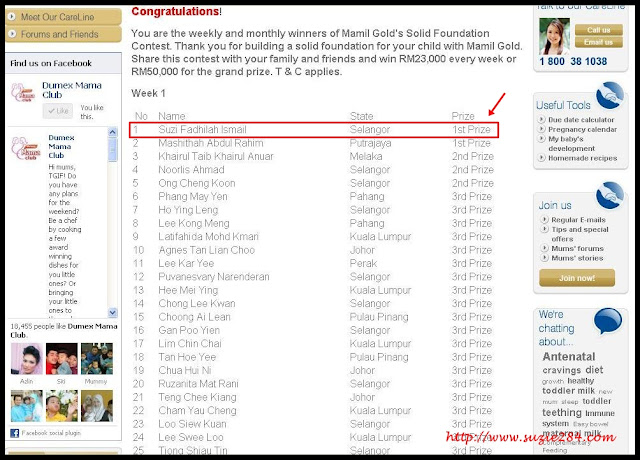The image size is (640, 460).
Task: Click arrow icon on Forums and Friends
Action: pos(12,34)
